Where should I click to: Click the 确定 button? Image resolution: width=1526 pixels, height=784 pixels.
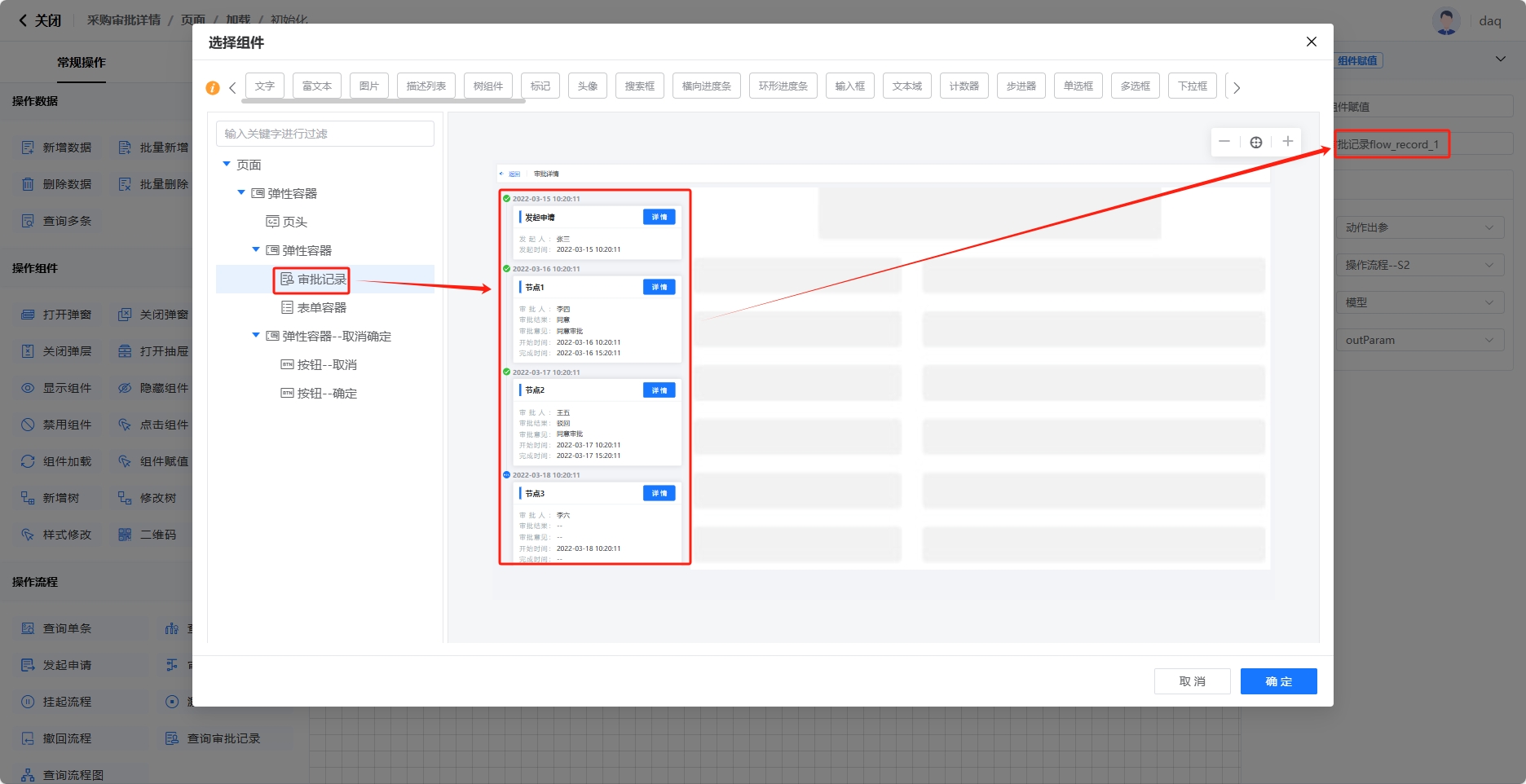1277,681
